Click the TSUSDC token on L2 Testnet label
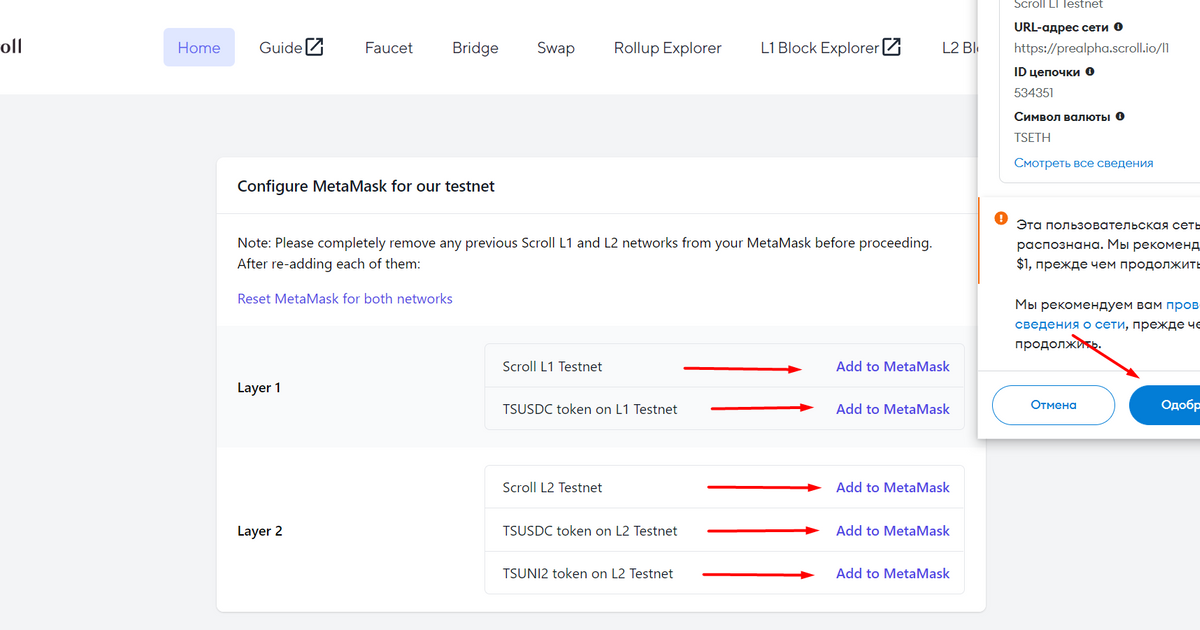 point(590,530)
